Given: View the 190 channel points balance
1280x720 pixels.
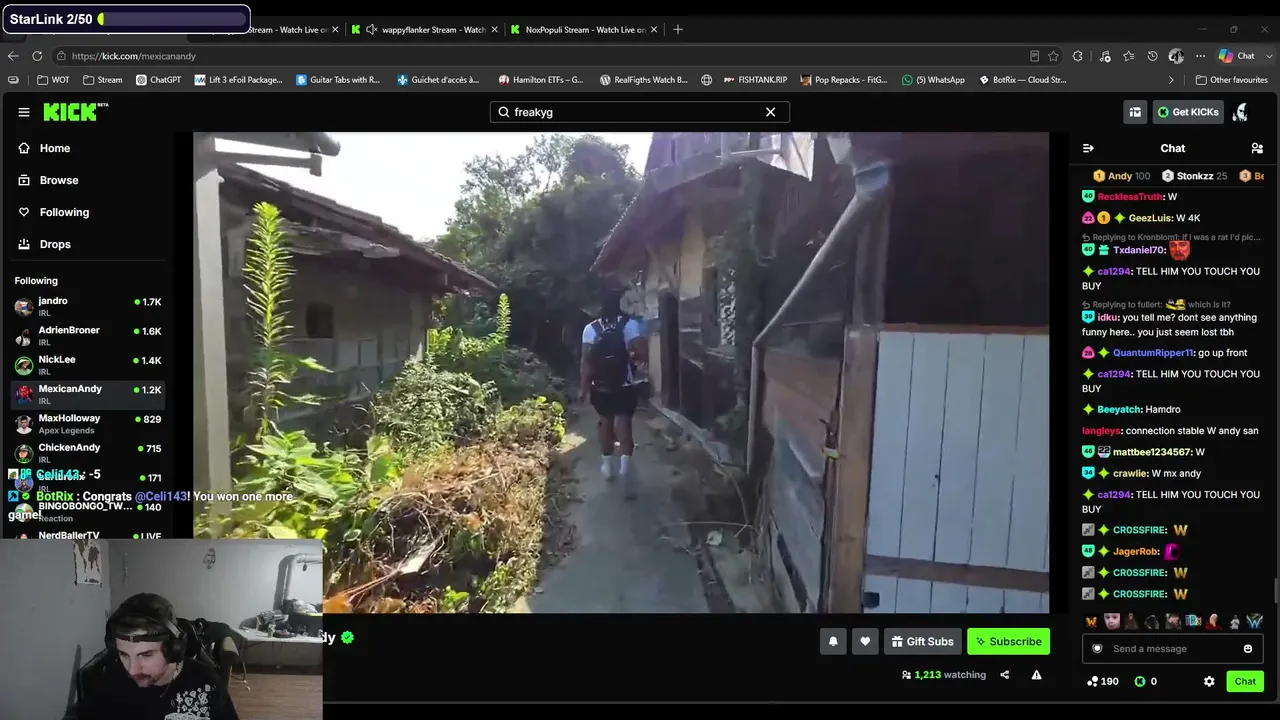Looking at the screenshot, I should coord(1103,682).
